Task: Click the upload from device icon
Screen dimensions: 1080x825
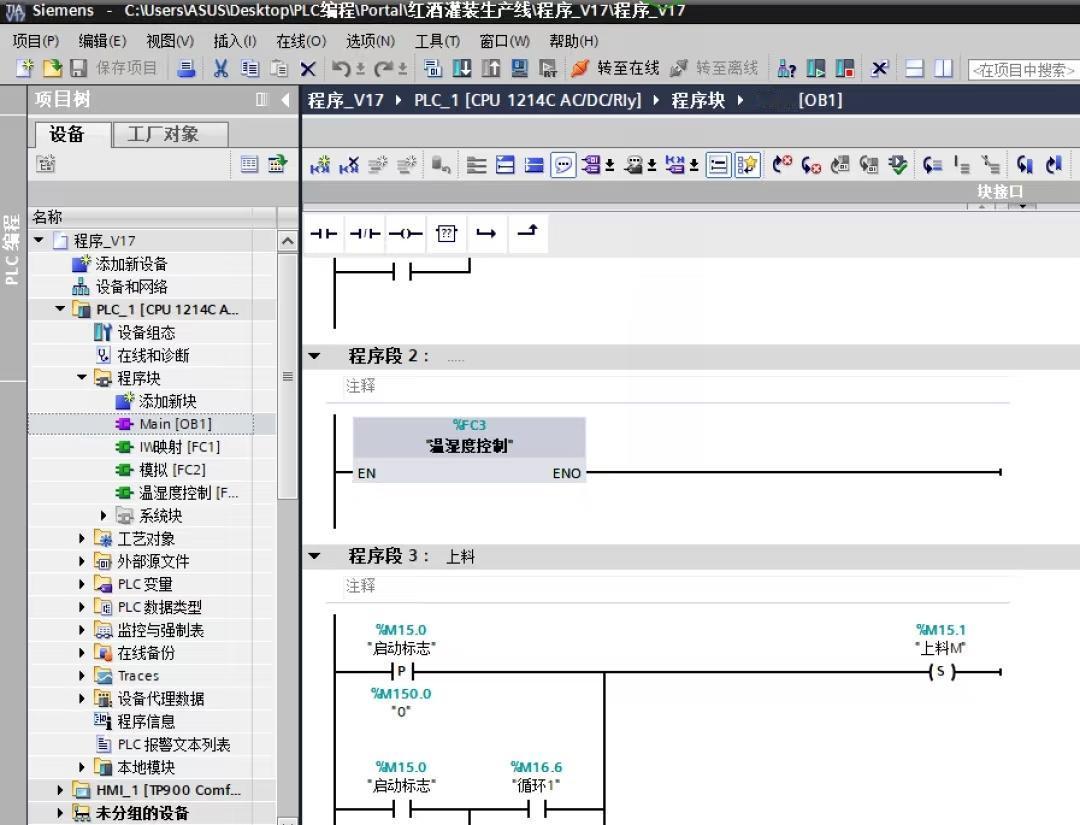Action: click(490, 68)
